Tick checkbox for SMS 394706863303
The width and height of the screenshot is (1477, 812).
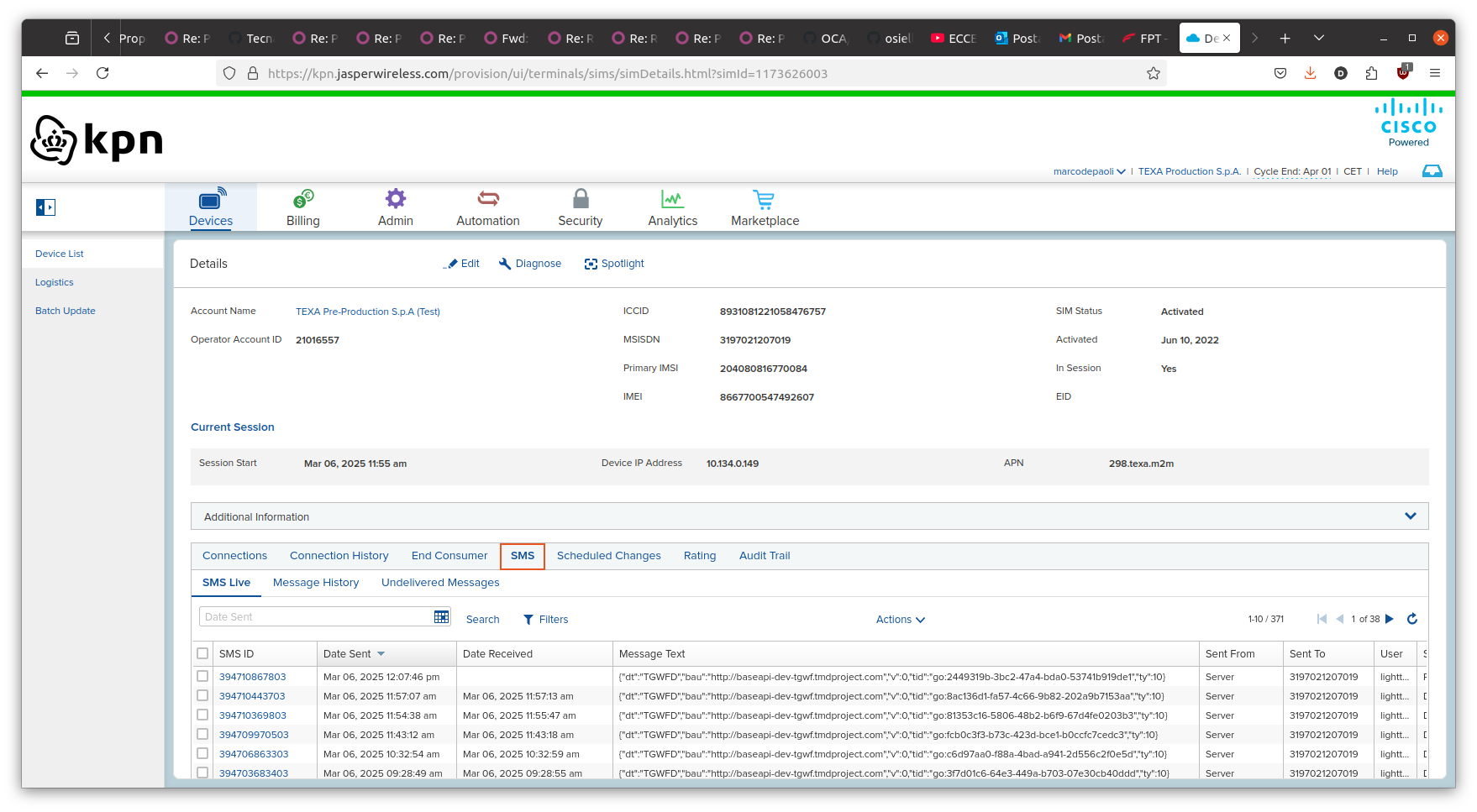click(x=202, y=753)
